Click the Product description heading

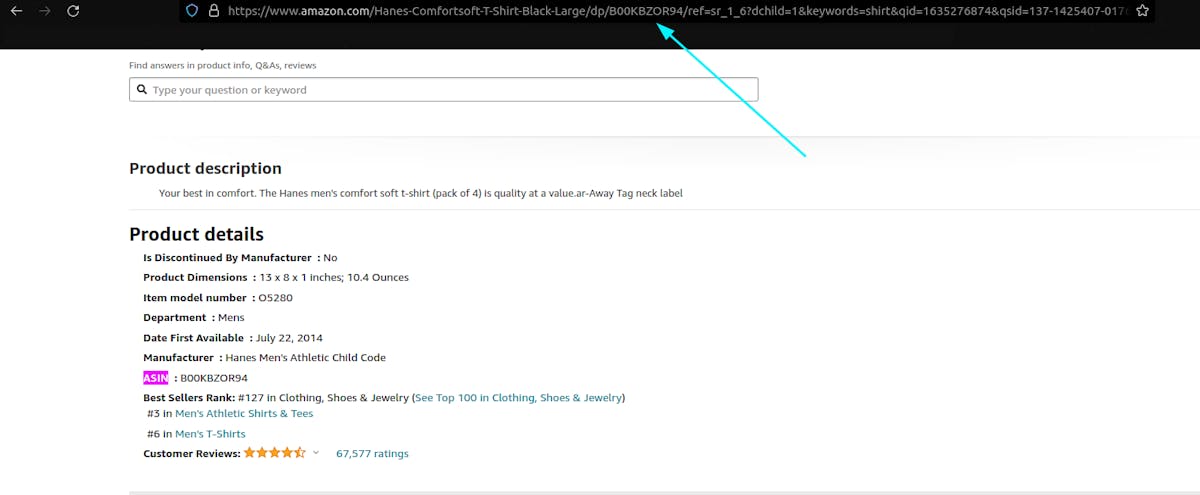205,168
